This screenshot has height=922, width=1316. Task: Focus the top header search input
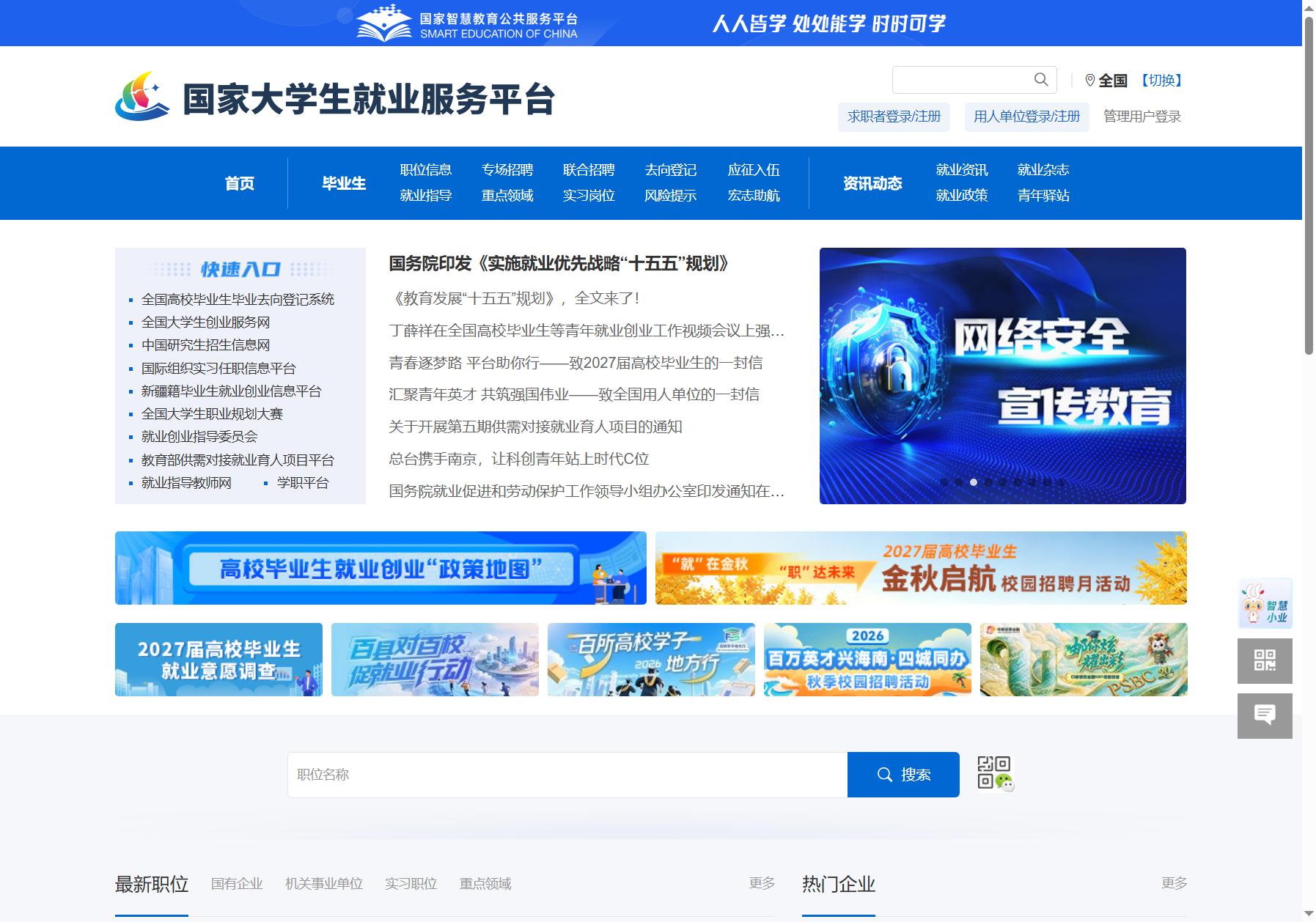point(960,79)
